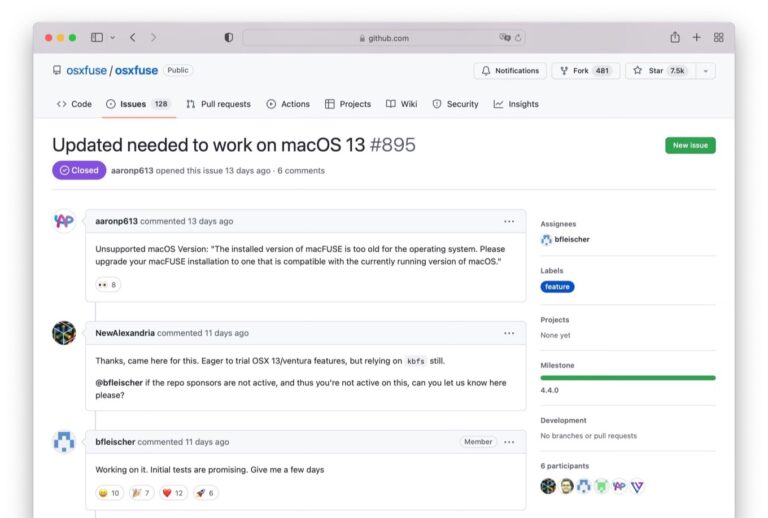Open the Safari share icon
This screenshot has width=768, height=518.
pyautogui.click(x=675, y=37)
